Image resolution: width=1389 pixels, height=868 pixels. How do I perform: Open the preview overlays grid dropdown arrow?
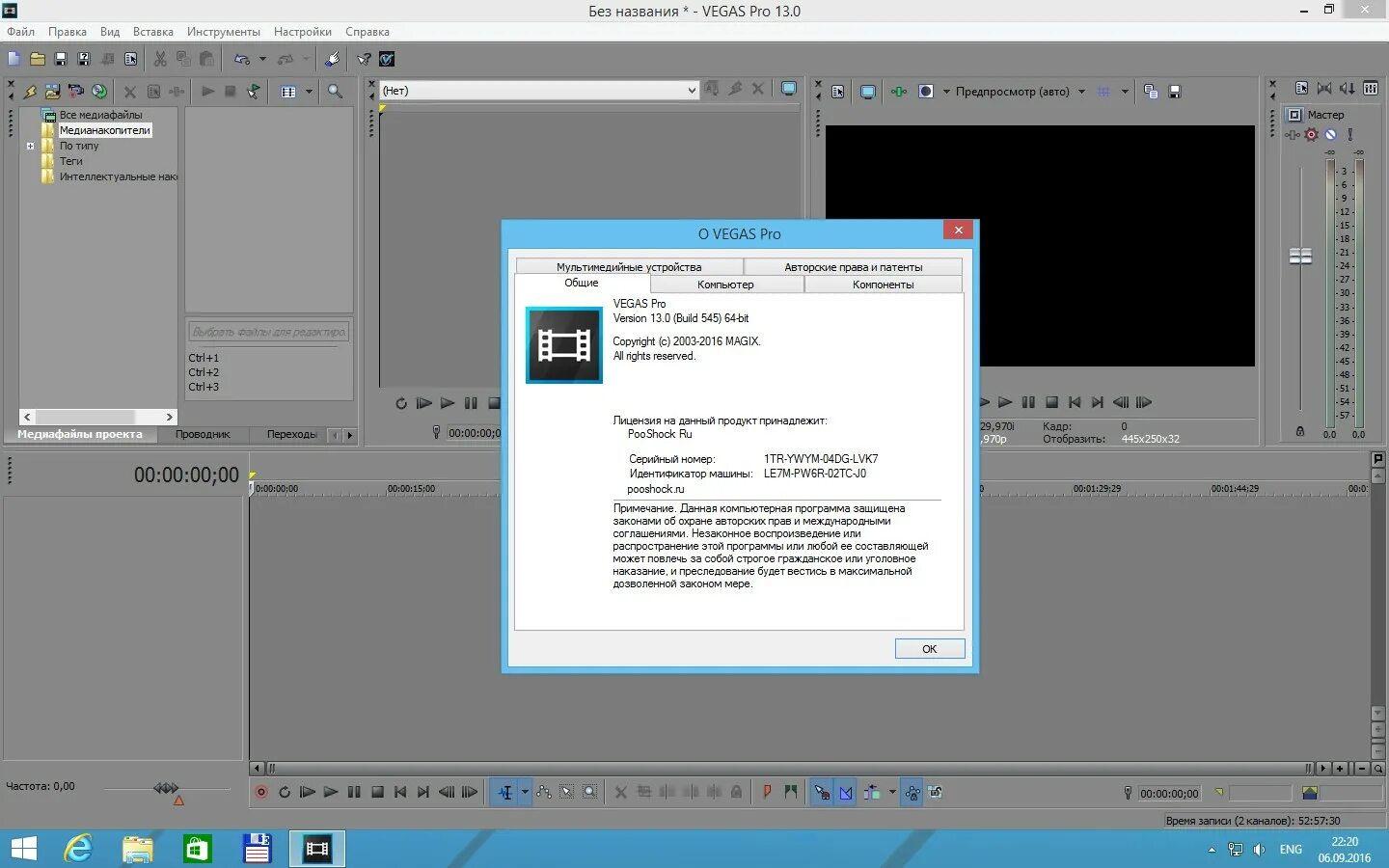1125,92
